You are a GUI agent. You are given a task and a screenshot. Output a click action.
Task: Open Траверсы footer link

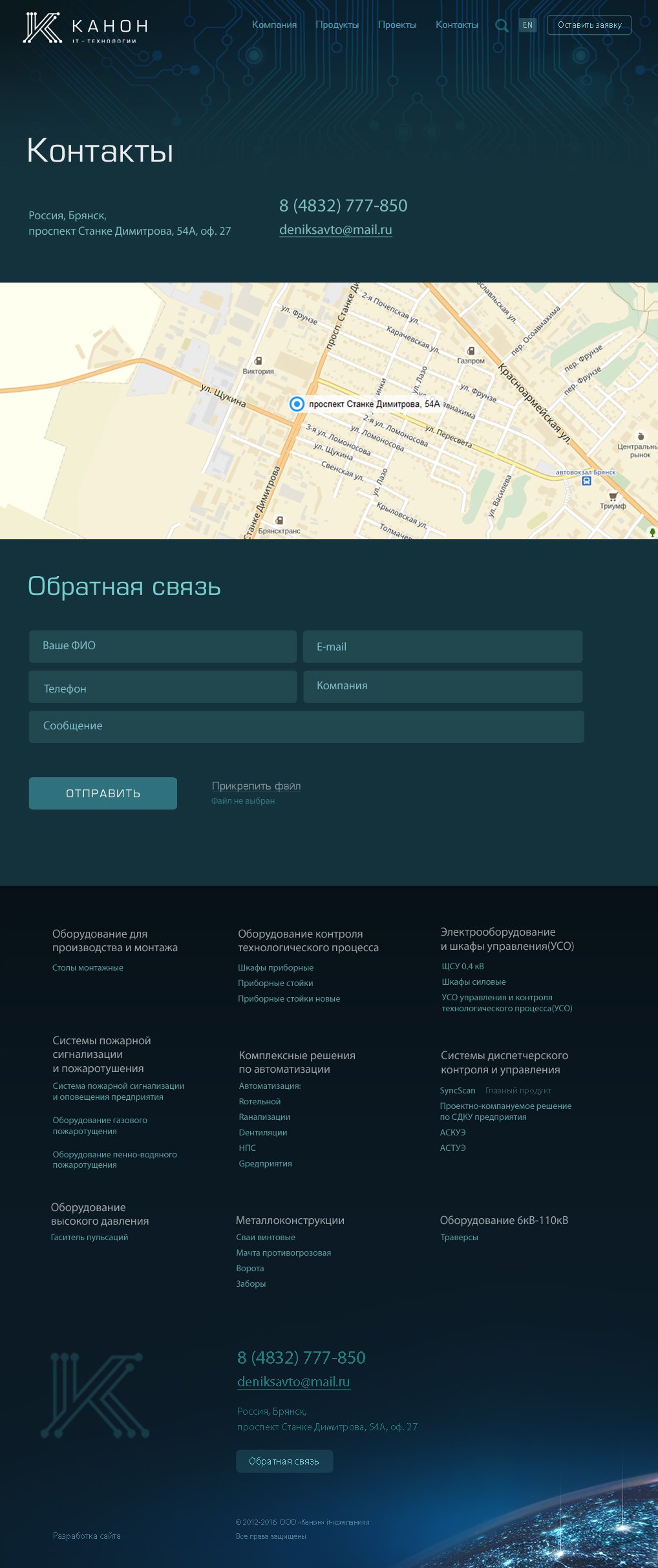[460, 1237]
